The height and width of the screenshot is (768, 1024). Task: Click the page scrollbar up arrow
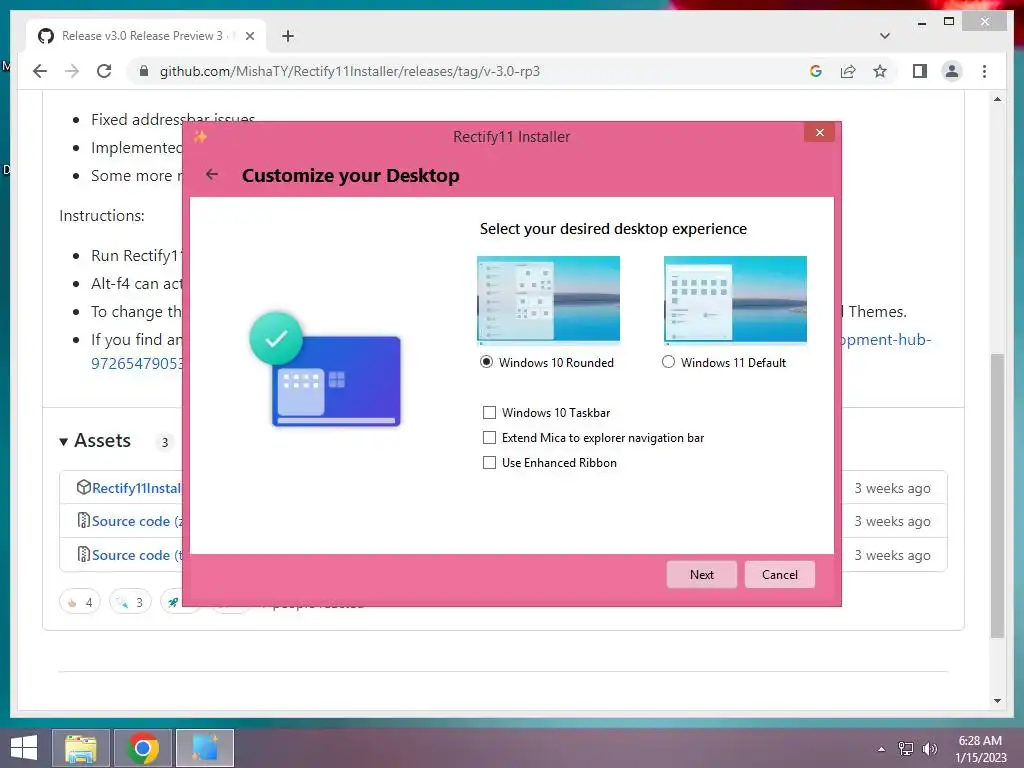(997, 99)
